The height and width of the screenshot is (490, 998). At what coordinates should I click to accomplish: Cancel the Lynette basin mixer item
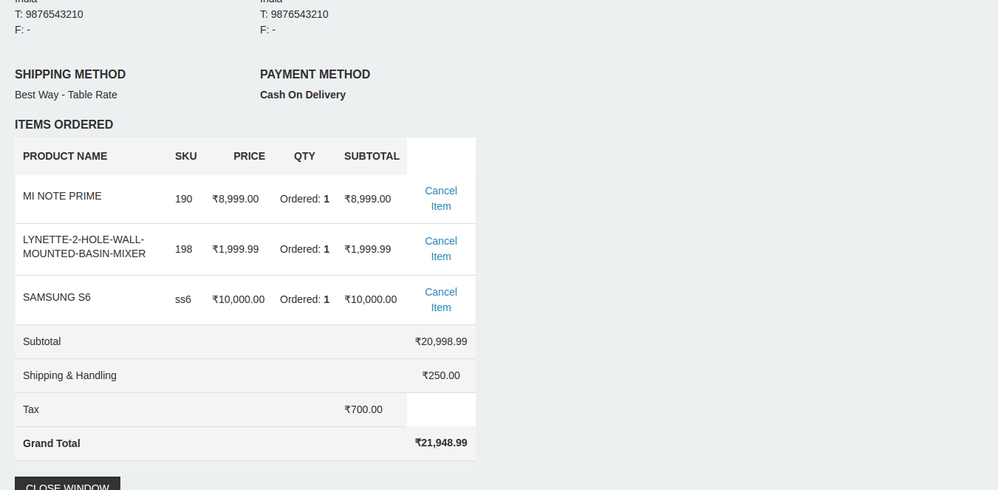[440, 248]
